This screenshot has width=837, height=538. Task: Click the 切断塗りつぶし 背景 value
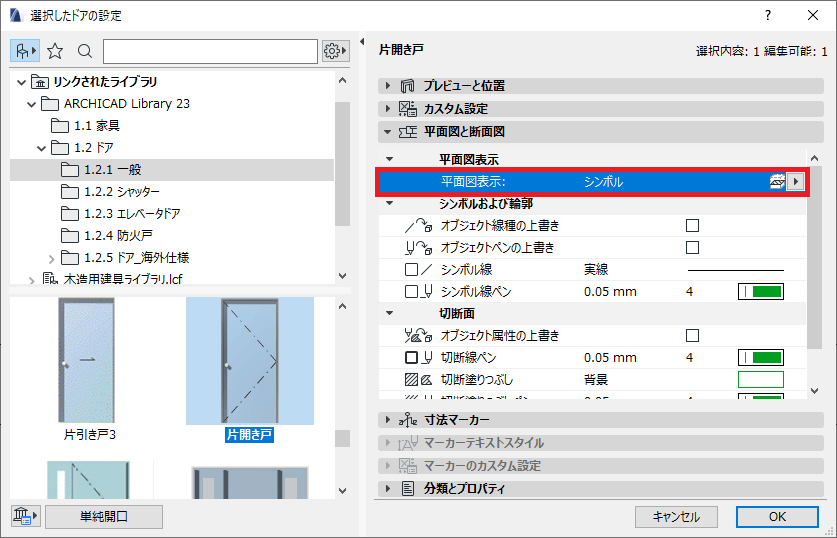click(596, 379)
